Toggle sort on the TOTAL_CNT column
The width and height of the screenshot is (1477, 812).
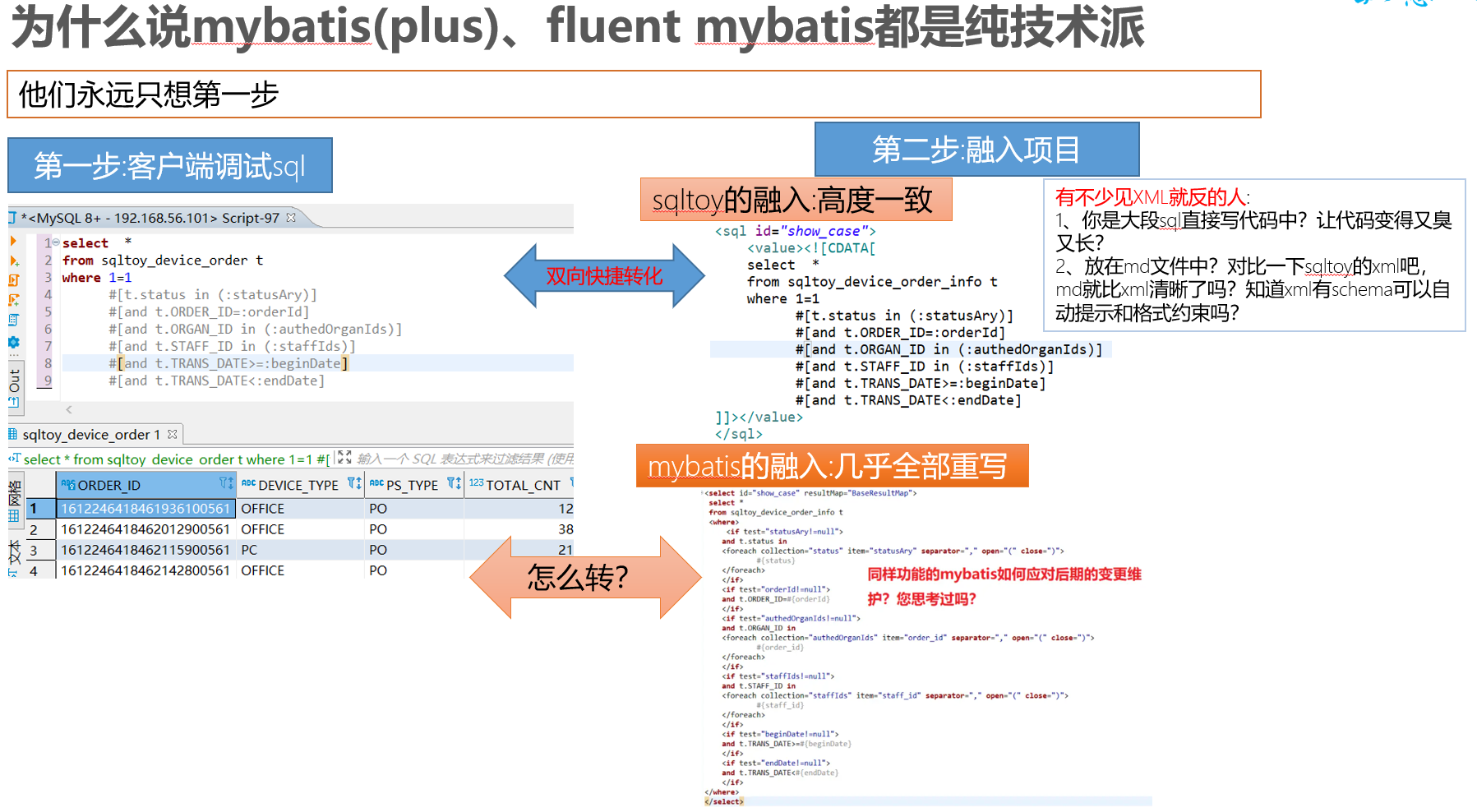[575, 484]
